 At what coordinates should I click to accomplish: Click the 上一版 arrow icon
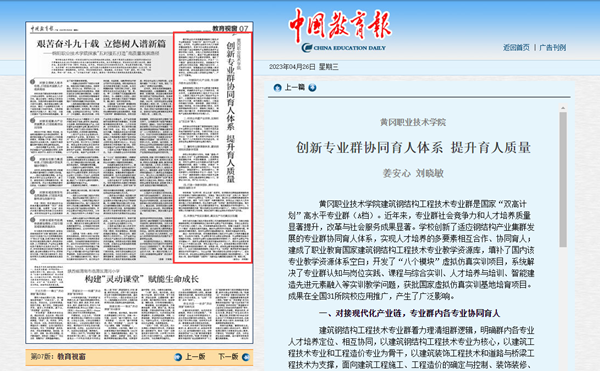point(178,357)
